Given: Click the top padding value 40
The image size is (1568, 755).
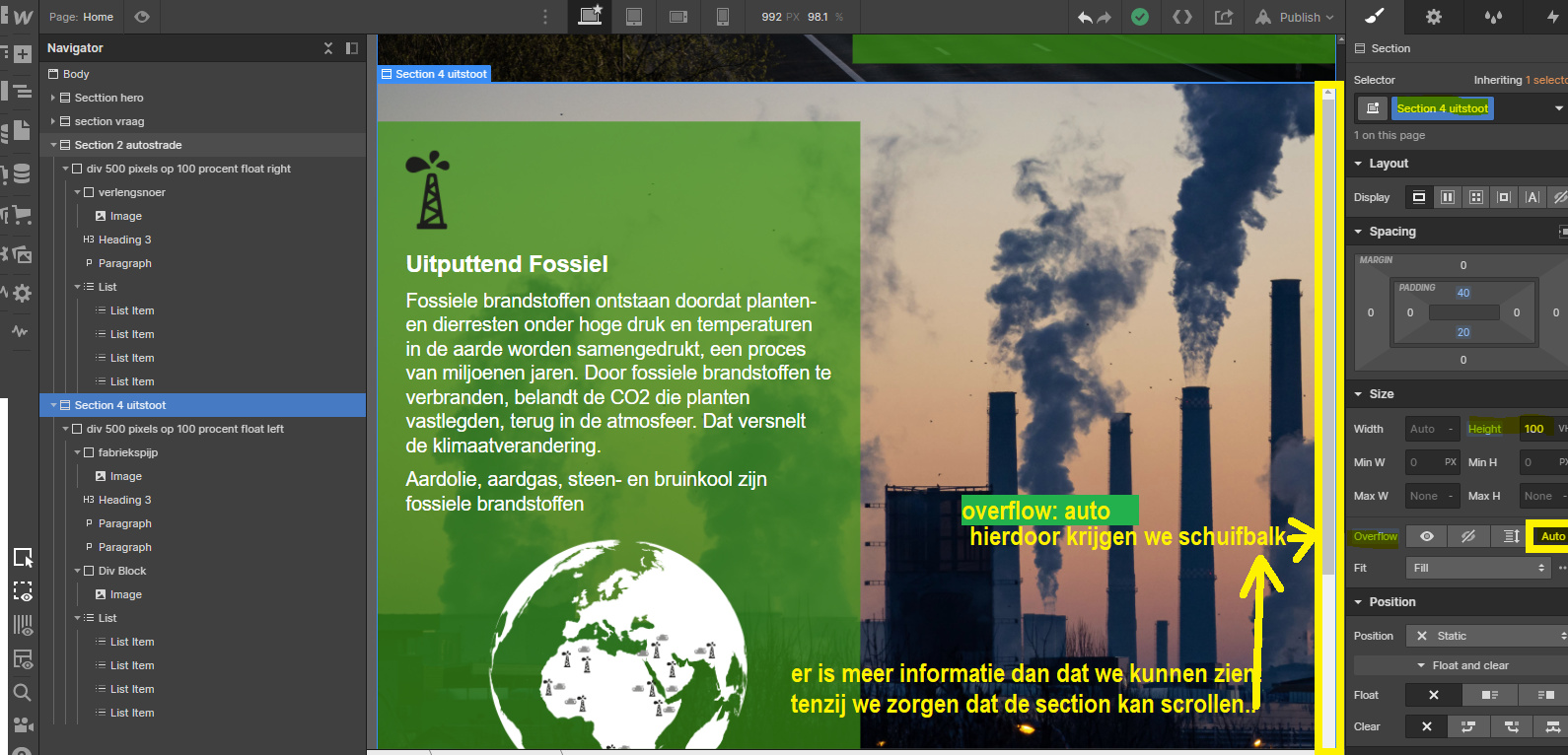Looking at the screenshot, I should pyautogui.click(x=1463, y=293).
